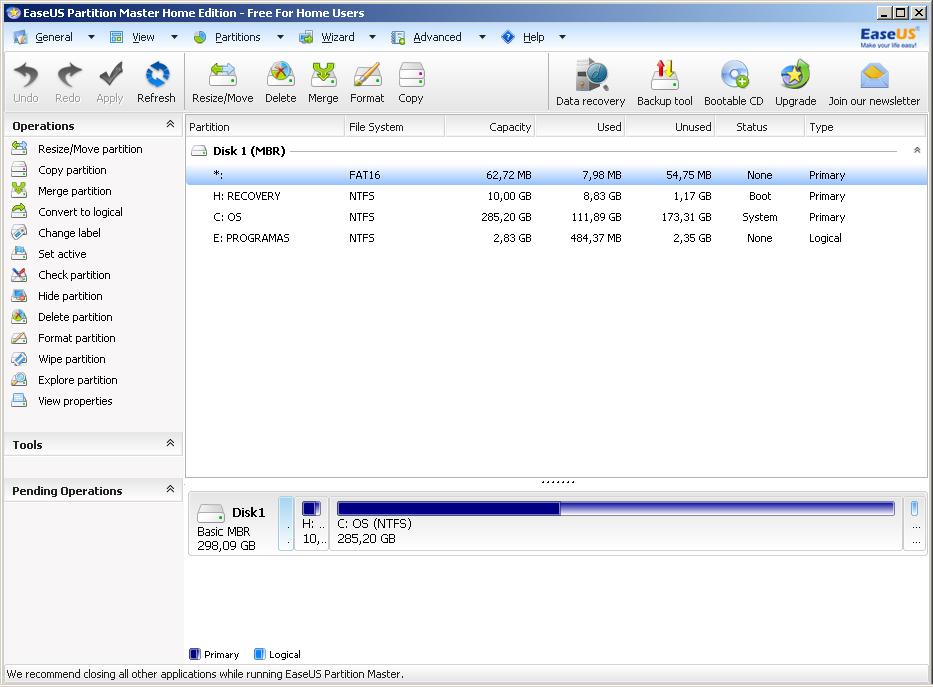933x687 pixels.
Task: Select the H: RECOVERY partition row
Action: point(556,196)
